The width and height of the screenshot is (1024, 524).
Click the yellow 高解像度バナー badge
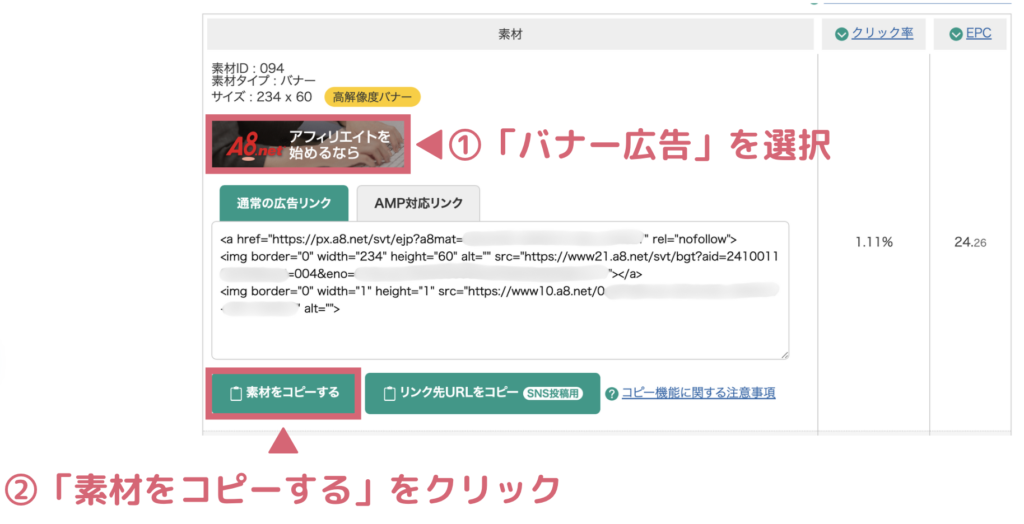[x=372, y=97]
